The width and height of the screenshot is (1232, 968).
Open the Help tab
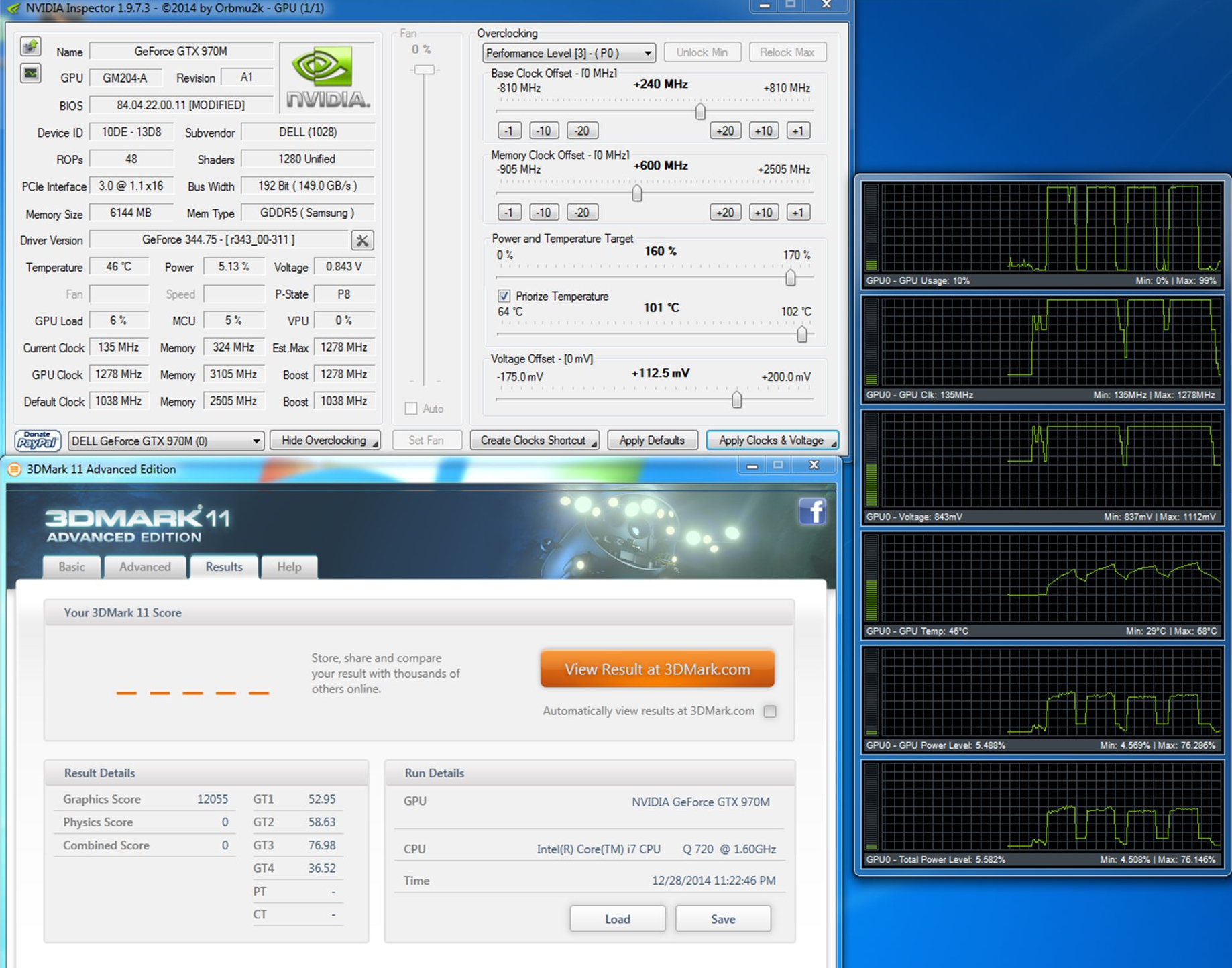pos(289,567)
